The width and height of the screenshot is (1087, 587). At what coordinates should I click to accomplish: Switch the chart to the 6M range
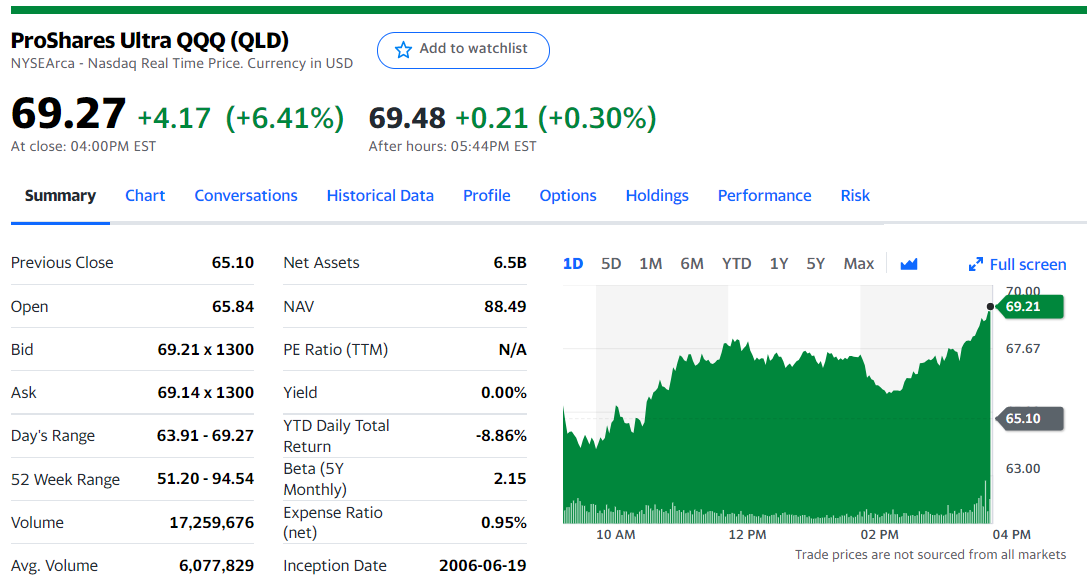pyautogui.click(x=691, y=264)
